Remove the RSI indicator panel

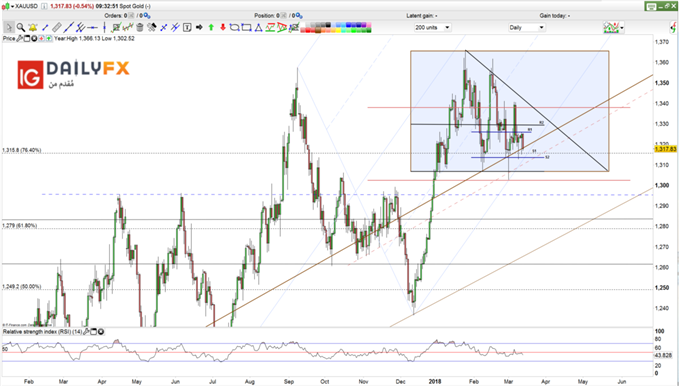(101, 332)
